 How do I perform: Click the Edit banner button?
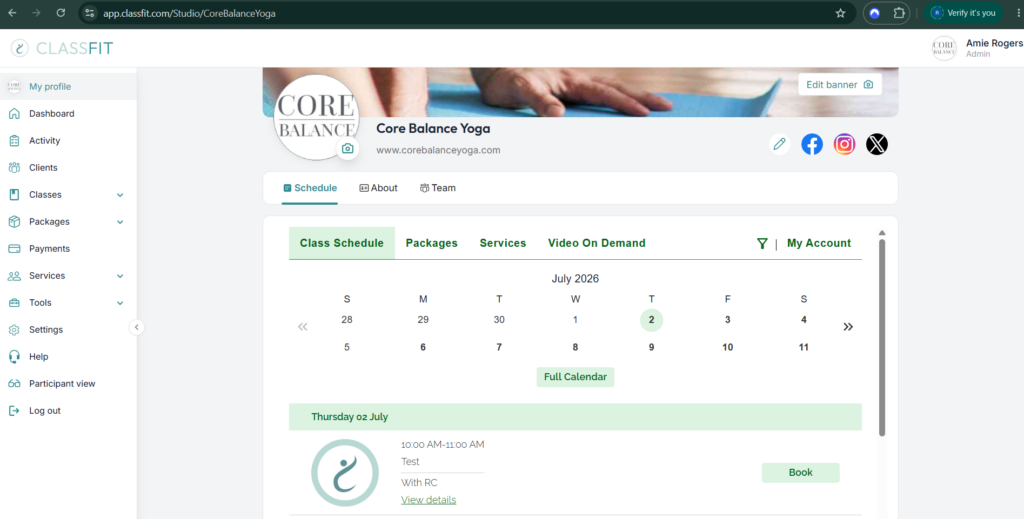tap(840, 84)
